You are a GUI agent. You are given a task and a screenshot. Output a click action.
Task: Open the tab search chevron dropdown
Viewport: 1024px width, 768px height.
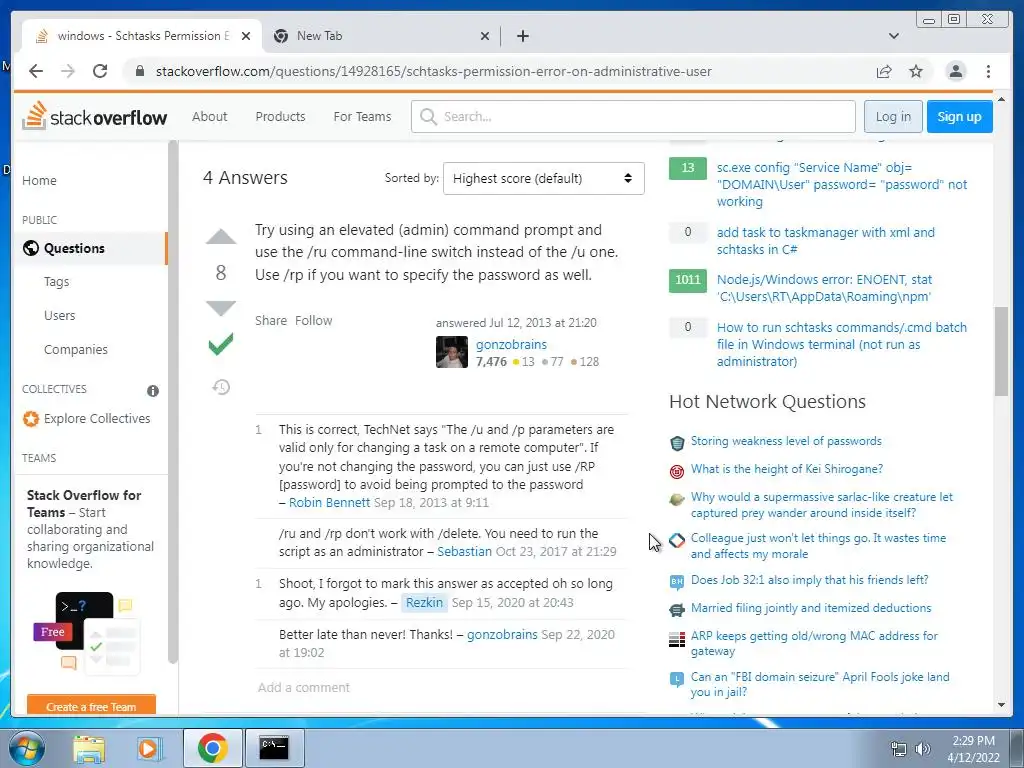point(893,36)
